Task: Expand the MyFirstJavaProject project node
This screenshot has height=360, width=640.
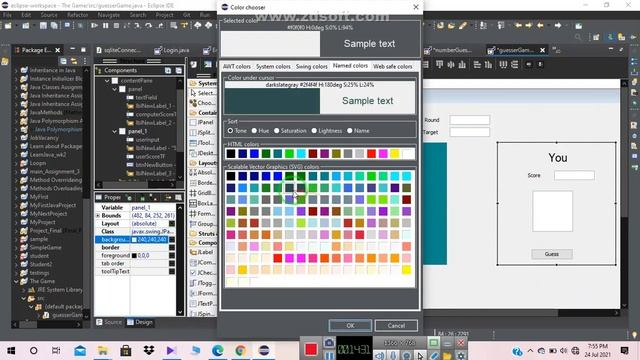Action: tap(16, 205)
